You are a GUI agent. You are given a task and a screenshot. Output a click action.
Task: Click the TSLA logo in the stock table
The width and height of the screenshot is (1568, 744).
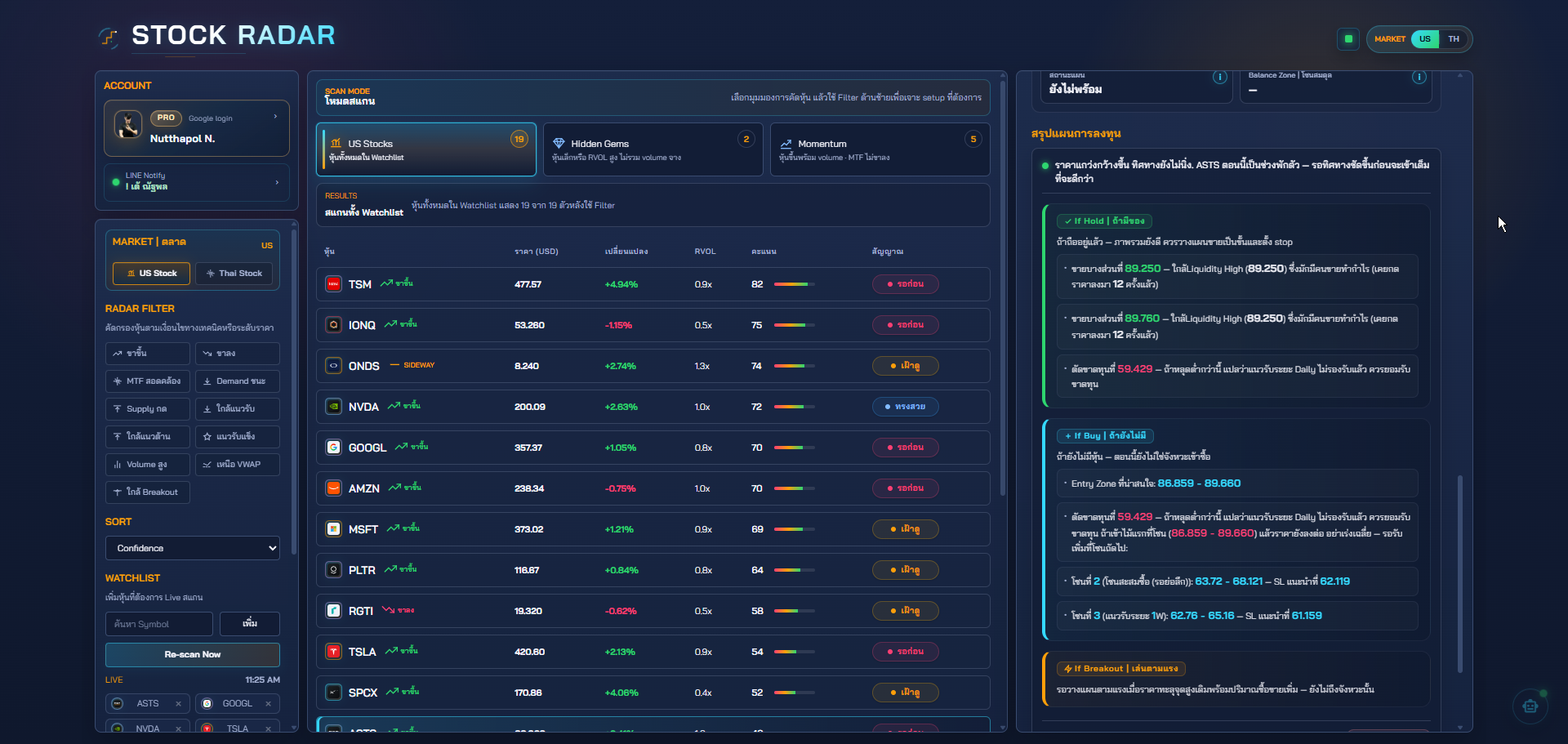point(333,652)
